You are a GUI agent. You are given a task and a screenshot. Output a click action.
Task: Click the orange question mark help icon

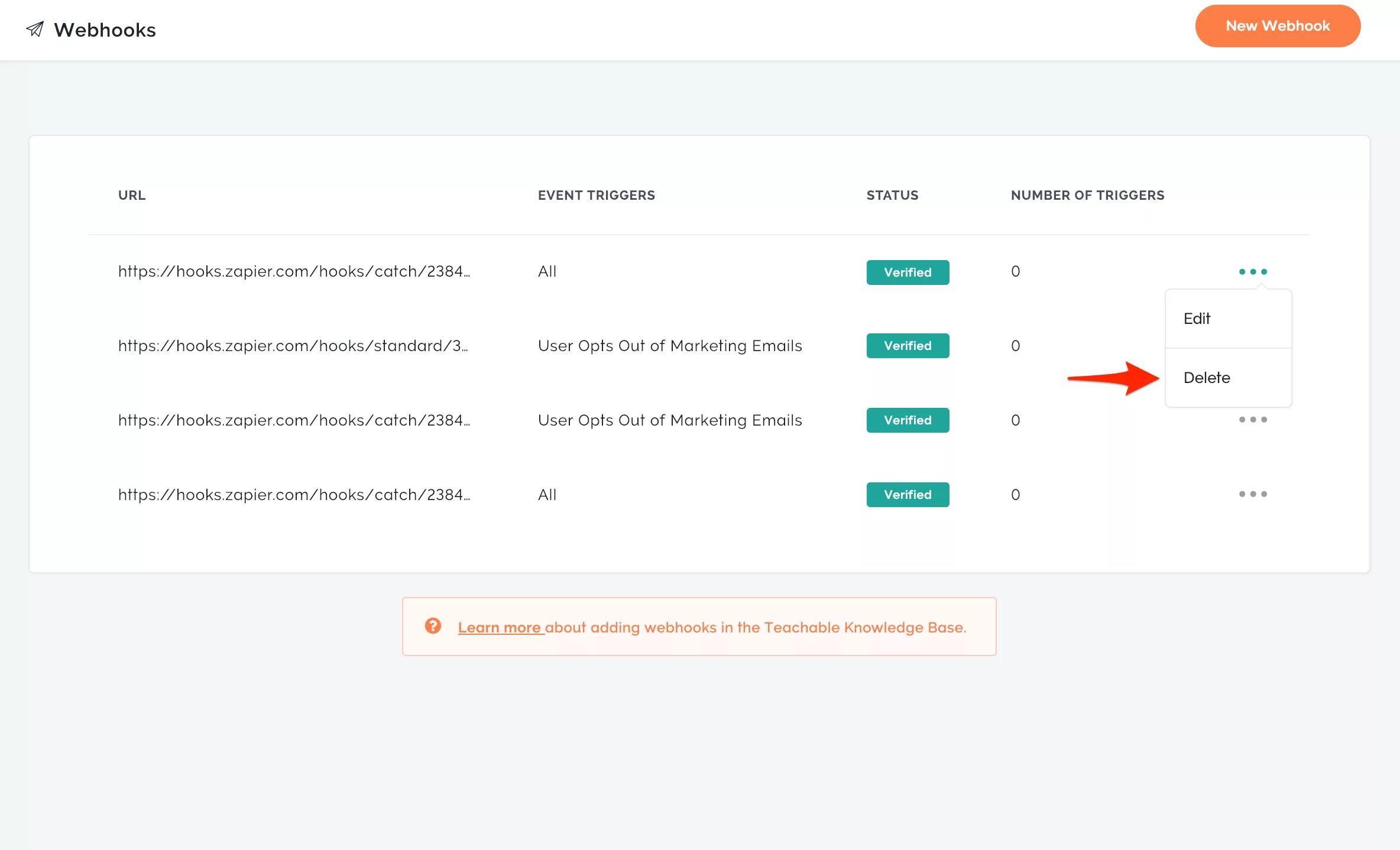click(x=433, y=626)
